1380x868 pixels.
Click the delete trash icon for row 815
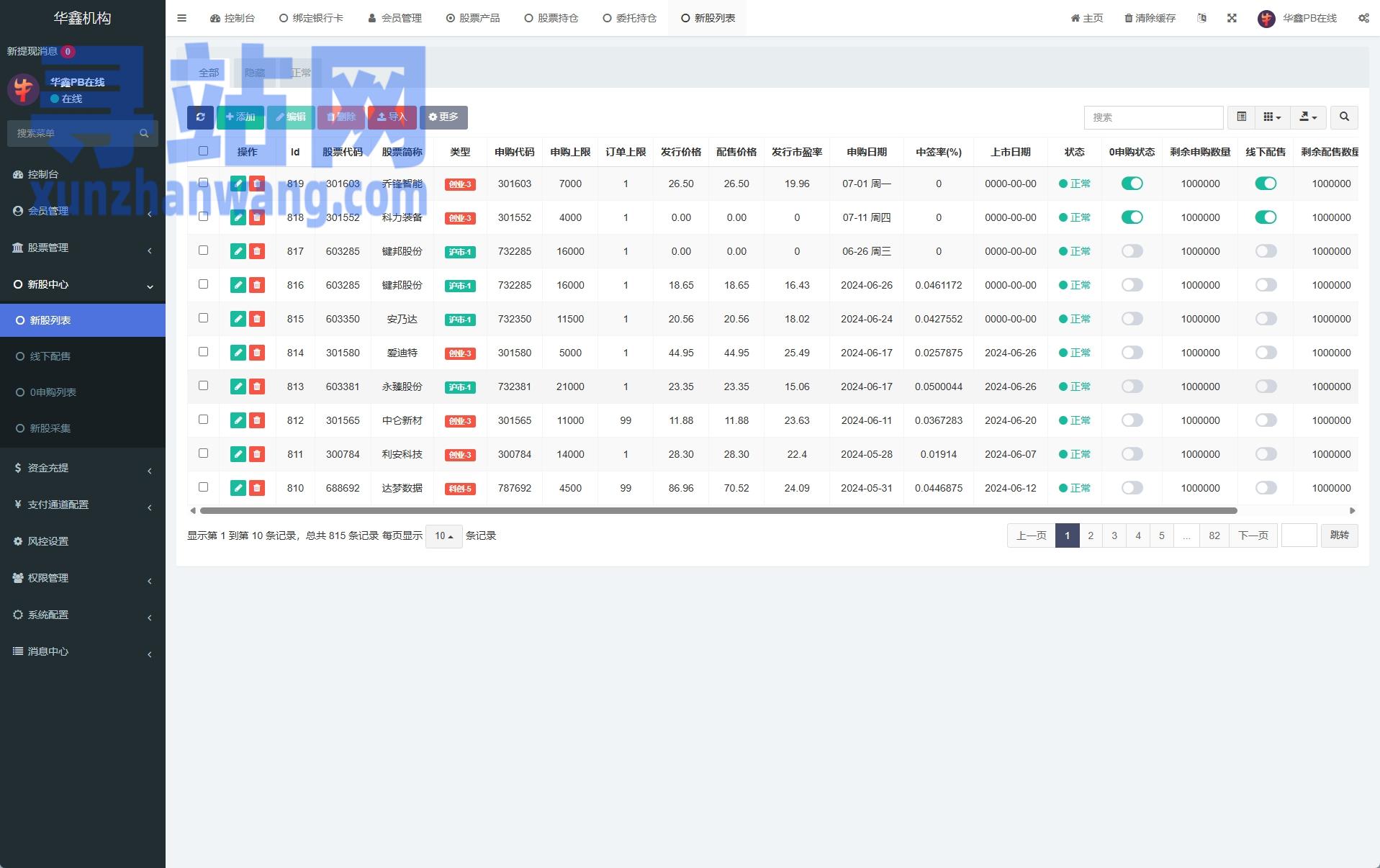(257, 319)
